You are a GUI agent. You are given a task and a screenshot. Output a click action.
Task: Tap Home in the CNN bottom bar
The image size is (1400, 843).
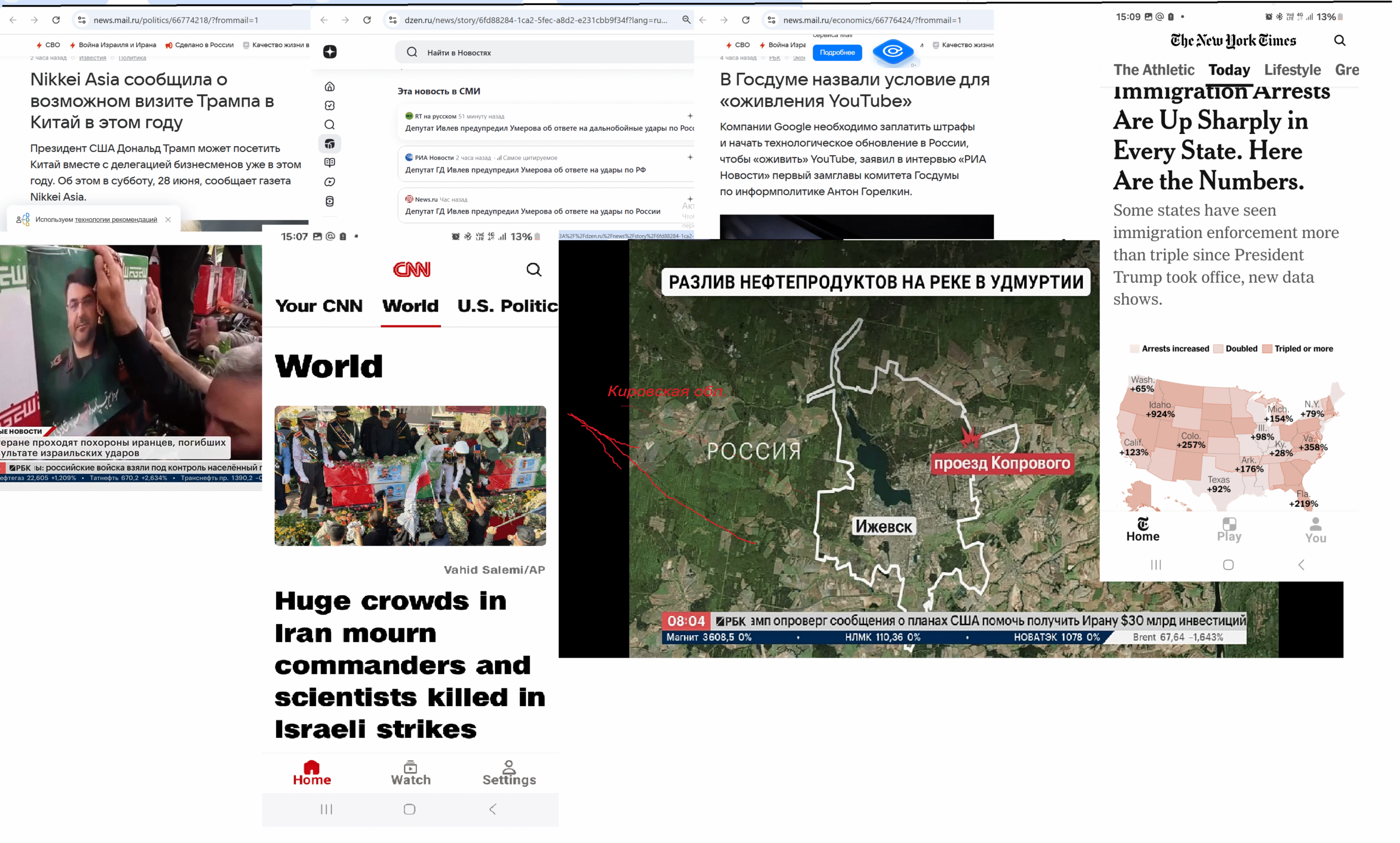point(312,772)
